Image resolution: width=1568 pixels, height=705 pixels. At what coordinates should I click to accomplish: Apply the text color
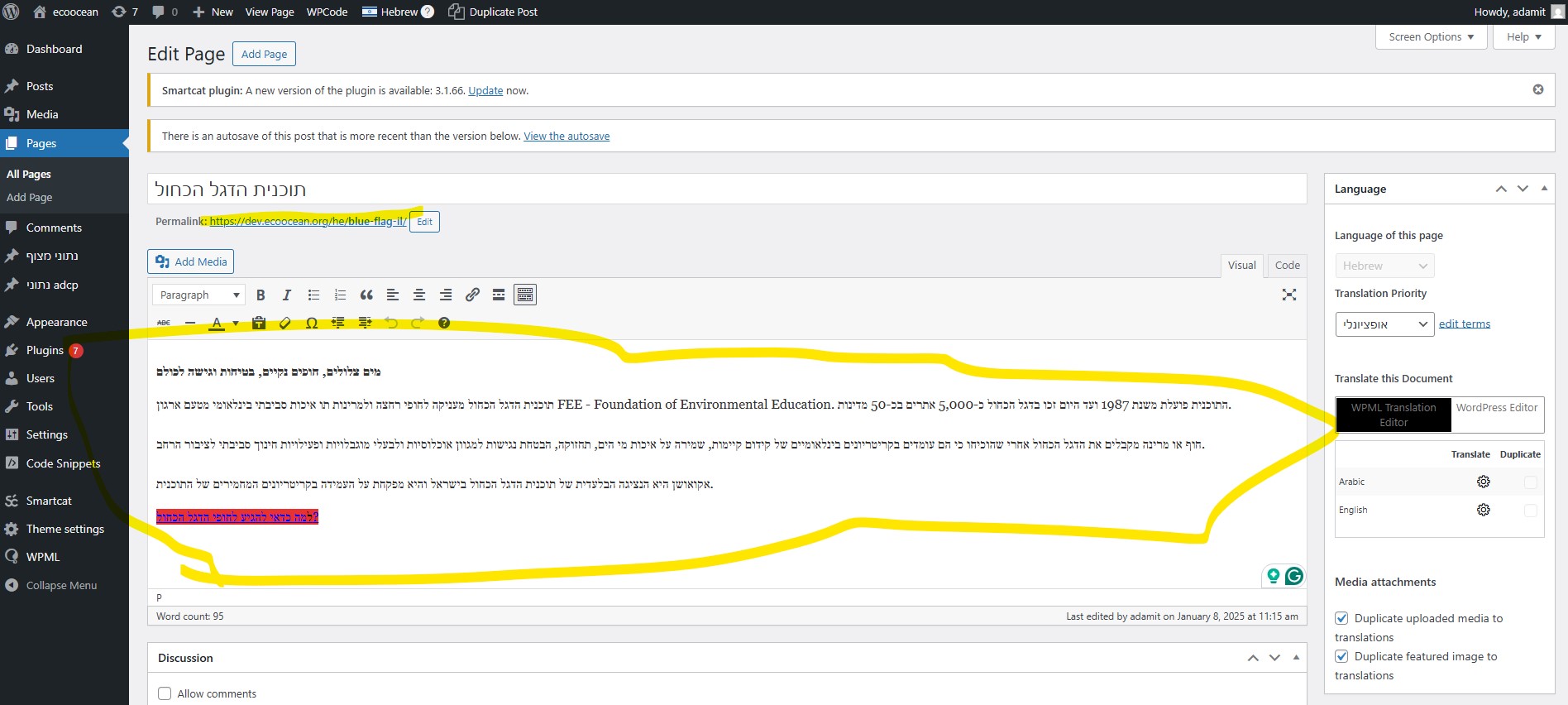217,323
